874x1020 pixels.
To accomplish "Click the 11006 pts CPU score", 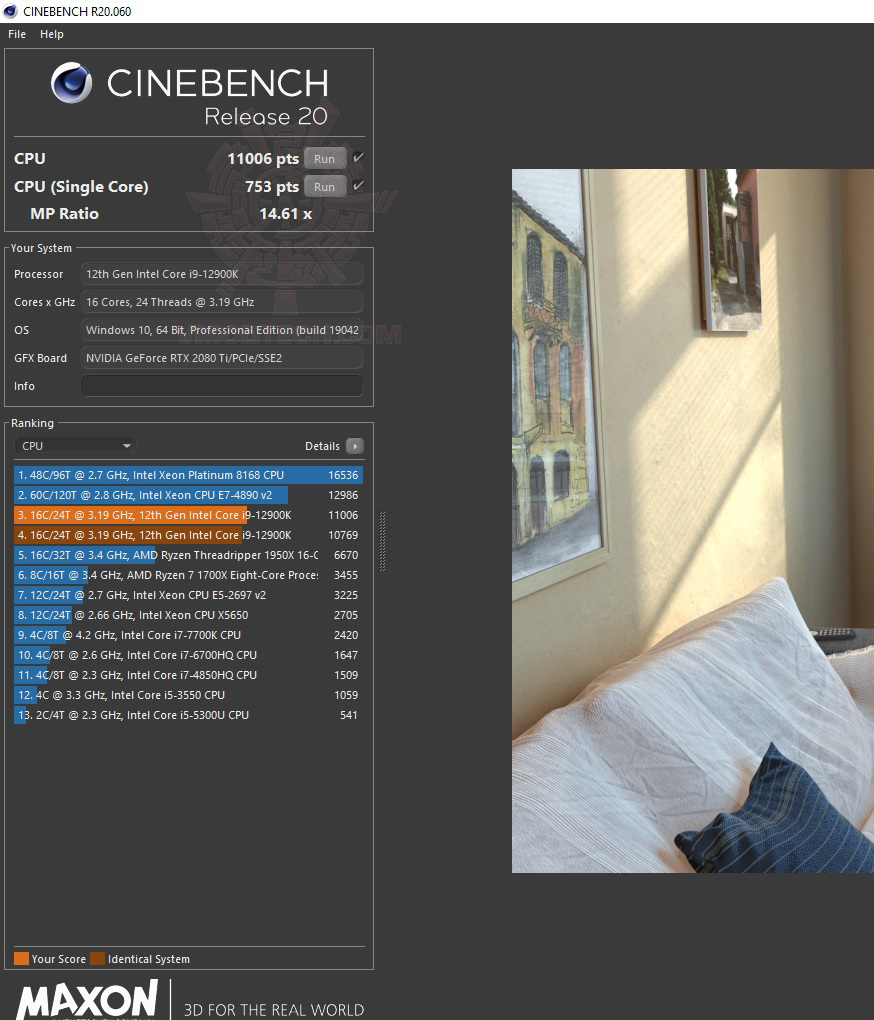I will 263,159.
